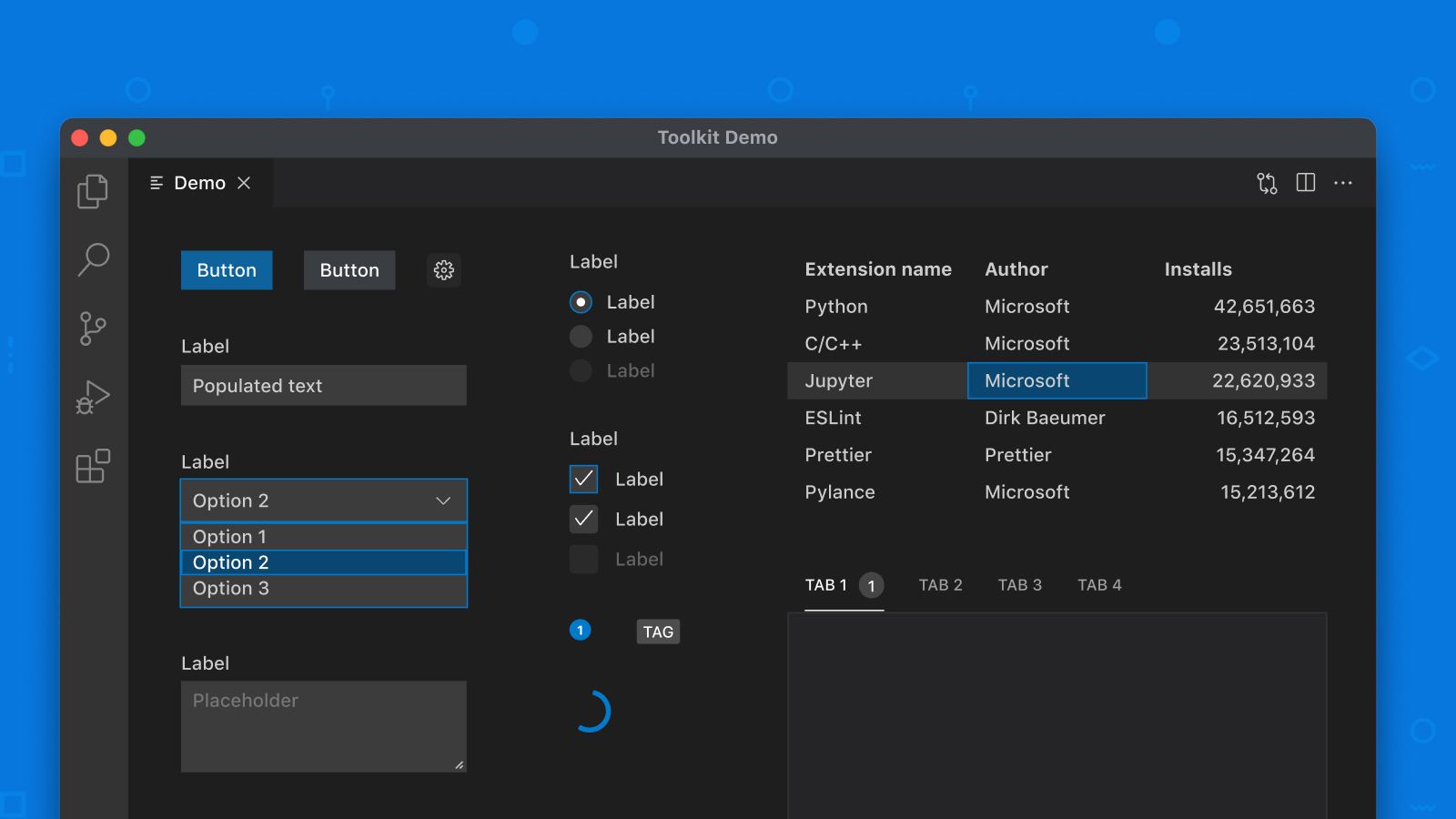Select the second unselected Label radio button

point(581,337)
